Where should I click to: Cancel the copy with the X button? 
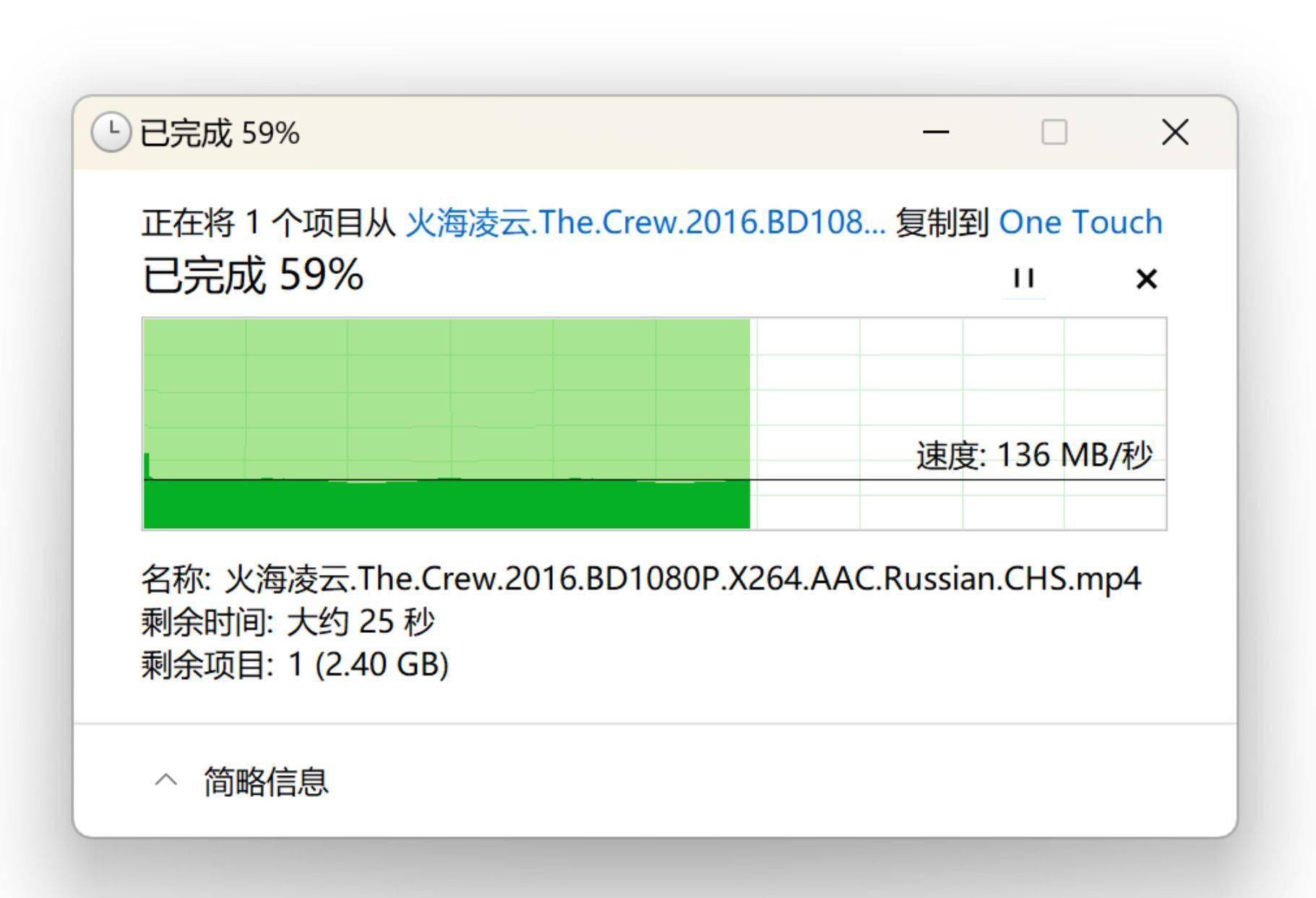tap(1146, 279)
